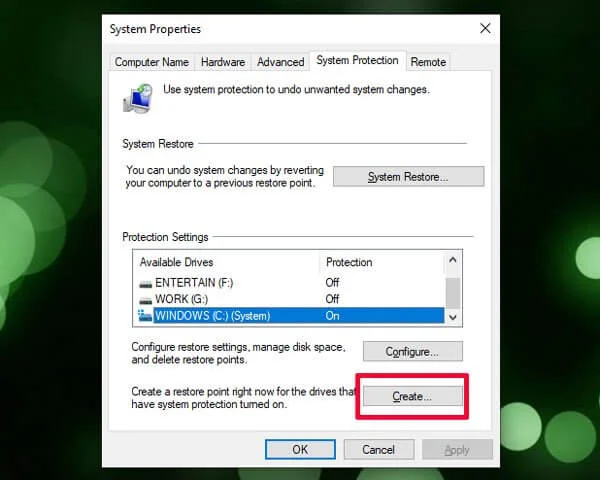Click the Available Drives column header
The height and width of the screenshot is (480, 600).
[x=227, y=262]
